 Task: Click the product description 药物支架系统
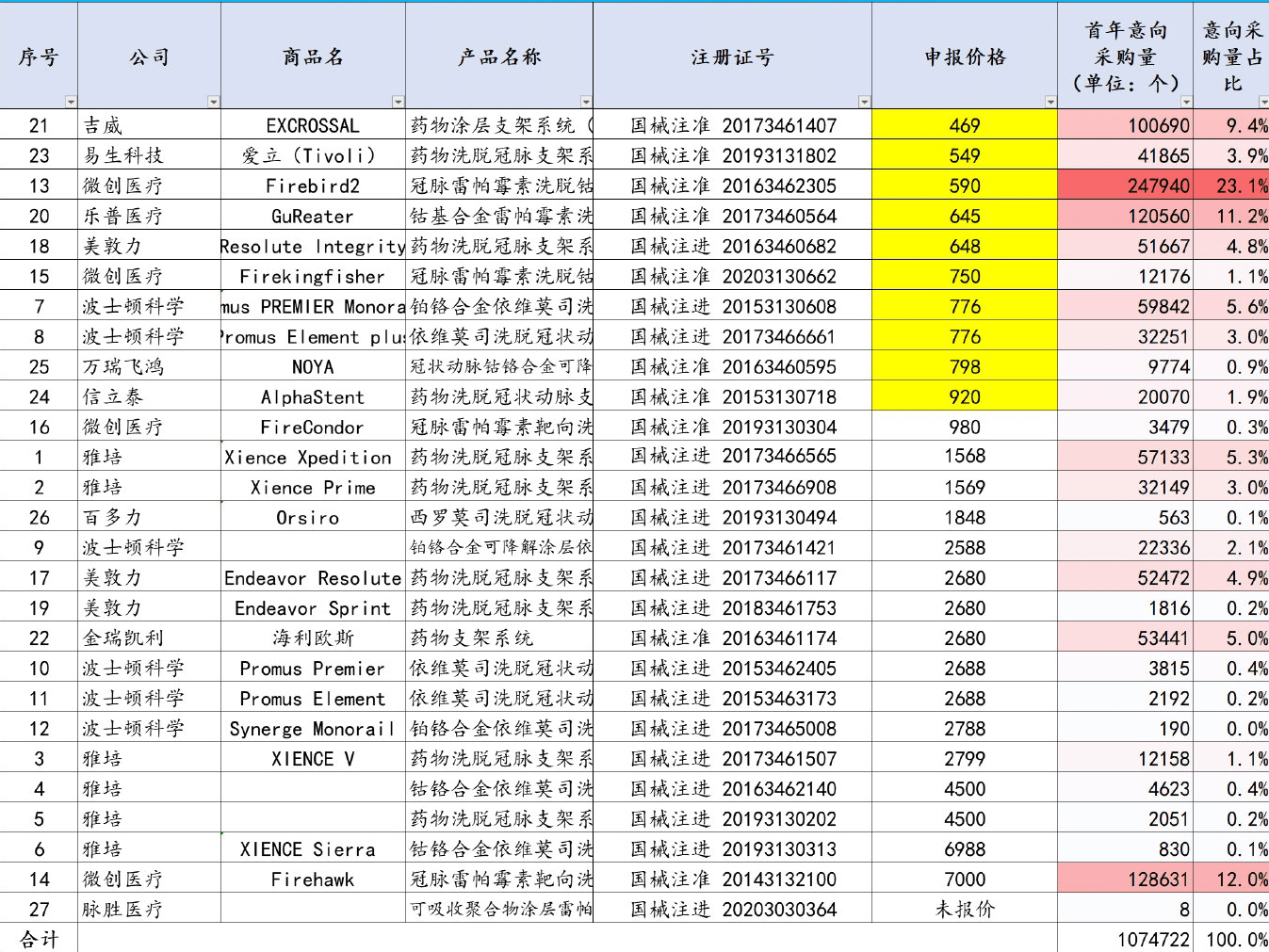(471, 637)
